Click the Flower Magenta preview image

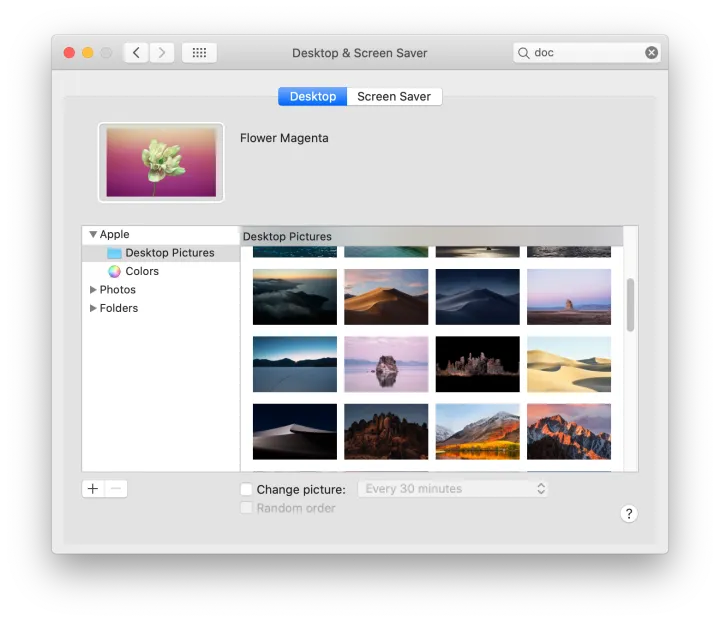tap(161, 162)
